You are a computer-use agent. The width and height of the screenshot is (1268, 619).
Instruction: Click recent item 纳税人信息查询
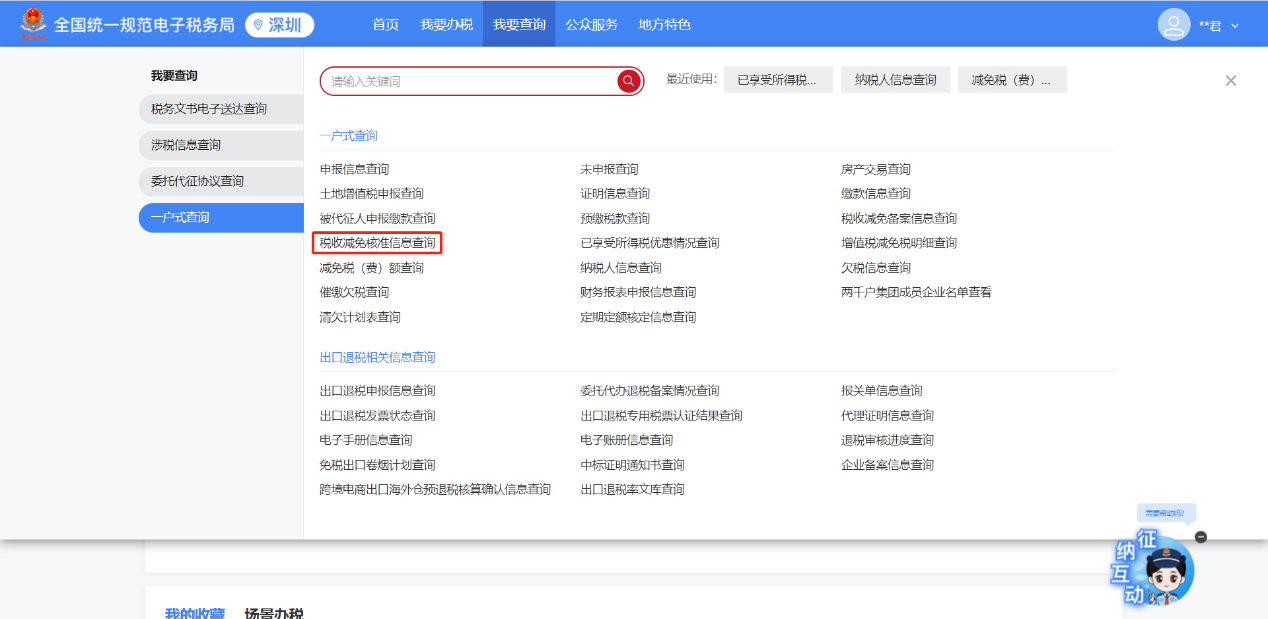[x=896, y=80]
